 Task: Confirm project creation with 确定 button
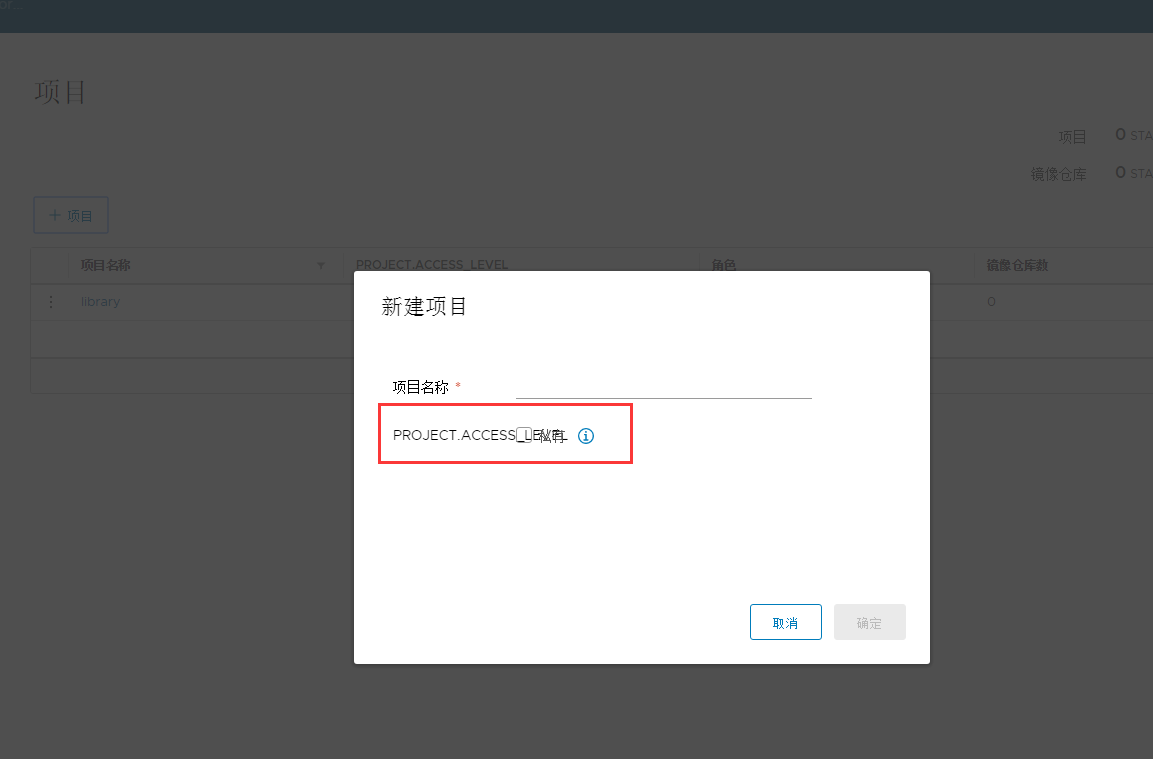(869, 622)
